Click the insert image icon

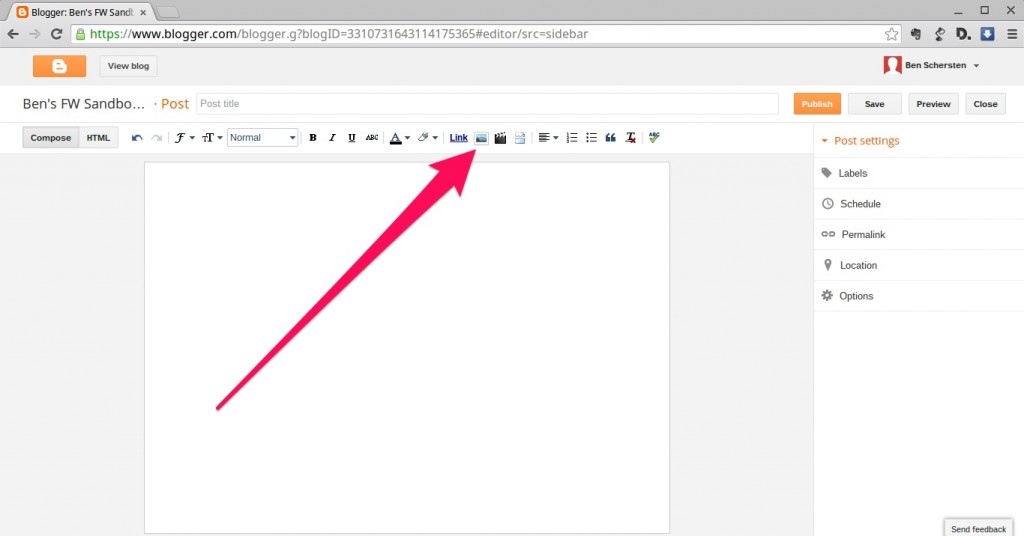481,138
